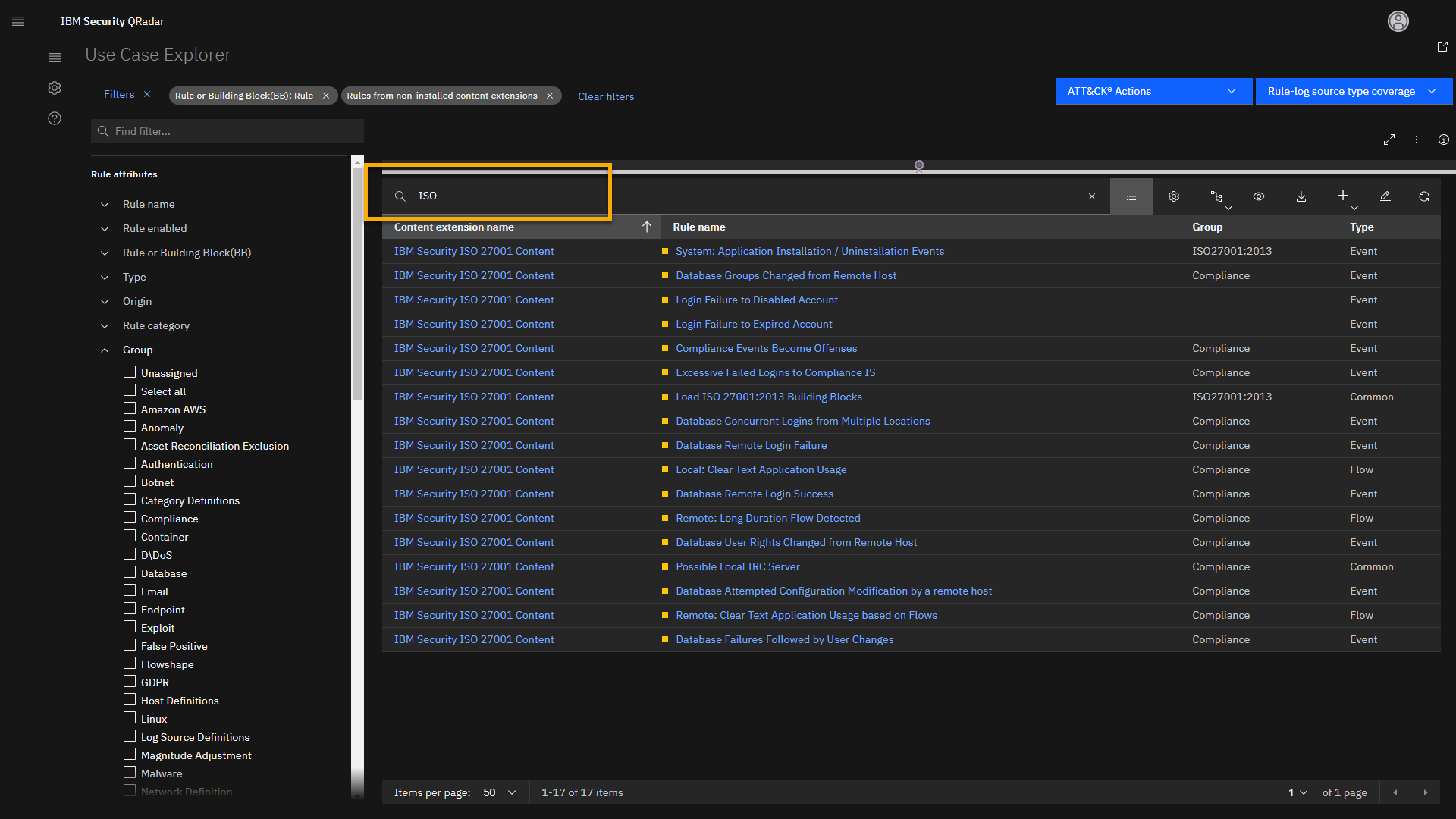1456x819 pixels.
Task: Check the Compliance group checkbox
Action: [130, 518]
